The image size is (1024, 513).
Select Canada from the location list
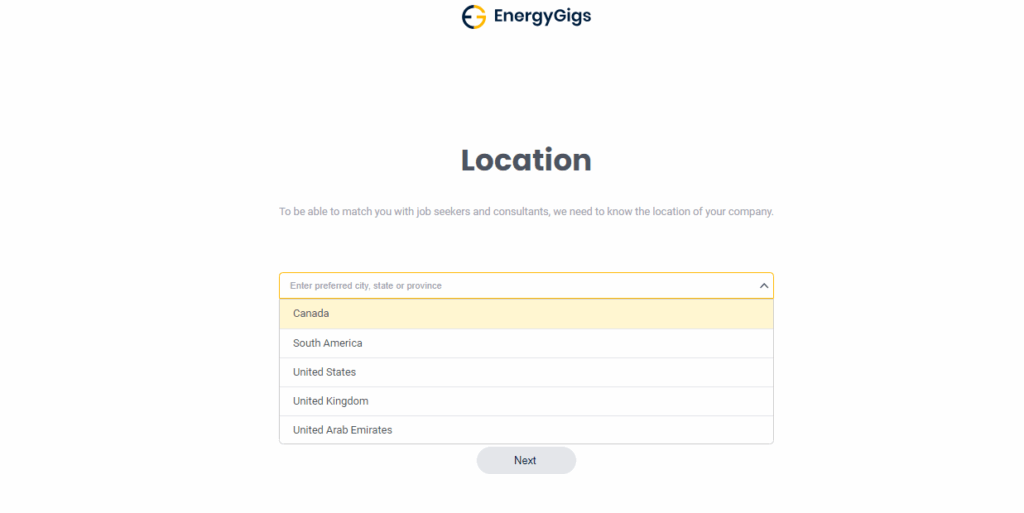[x=311, y=314]
